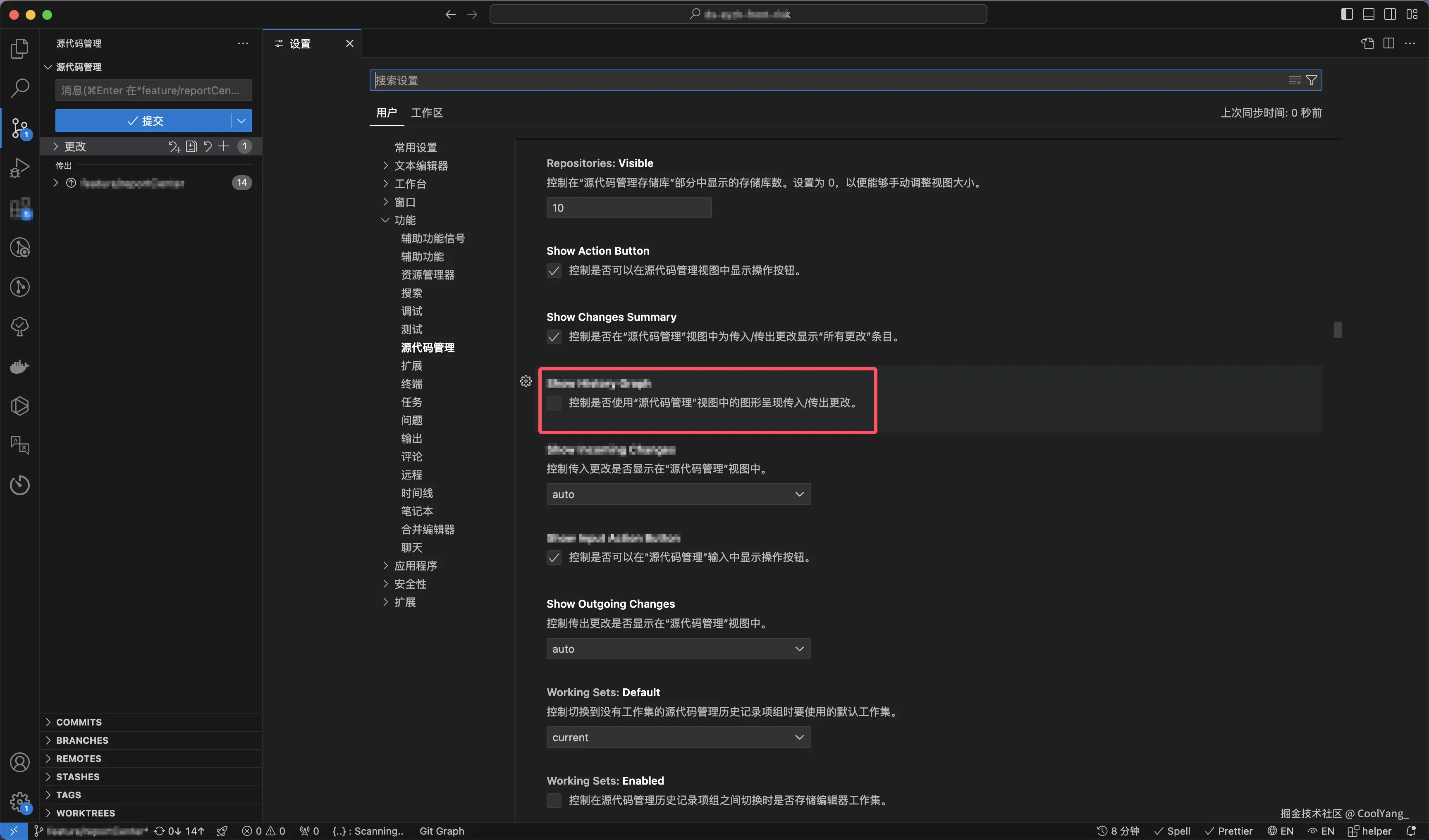This screenshot has width=1429, height=840.
Task: Click Spell in the status bar
Action: (1172, 831)
